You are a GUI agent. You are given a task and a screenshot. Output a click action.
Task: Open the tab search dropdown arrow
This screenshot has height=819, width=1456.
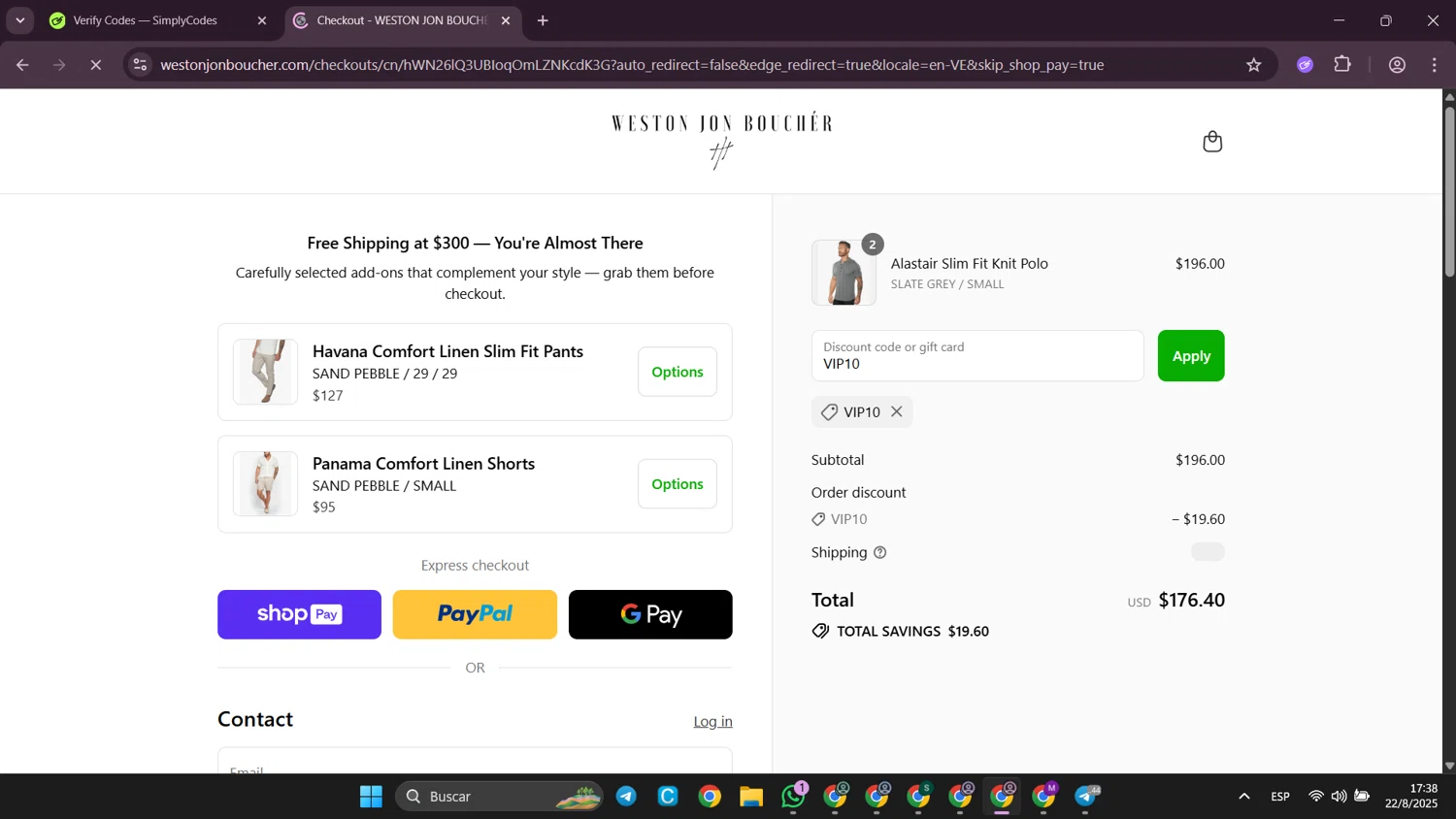click(19, 20)
